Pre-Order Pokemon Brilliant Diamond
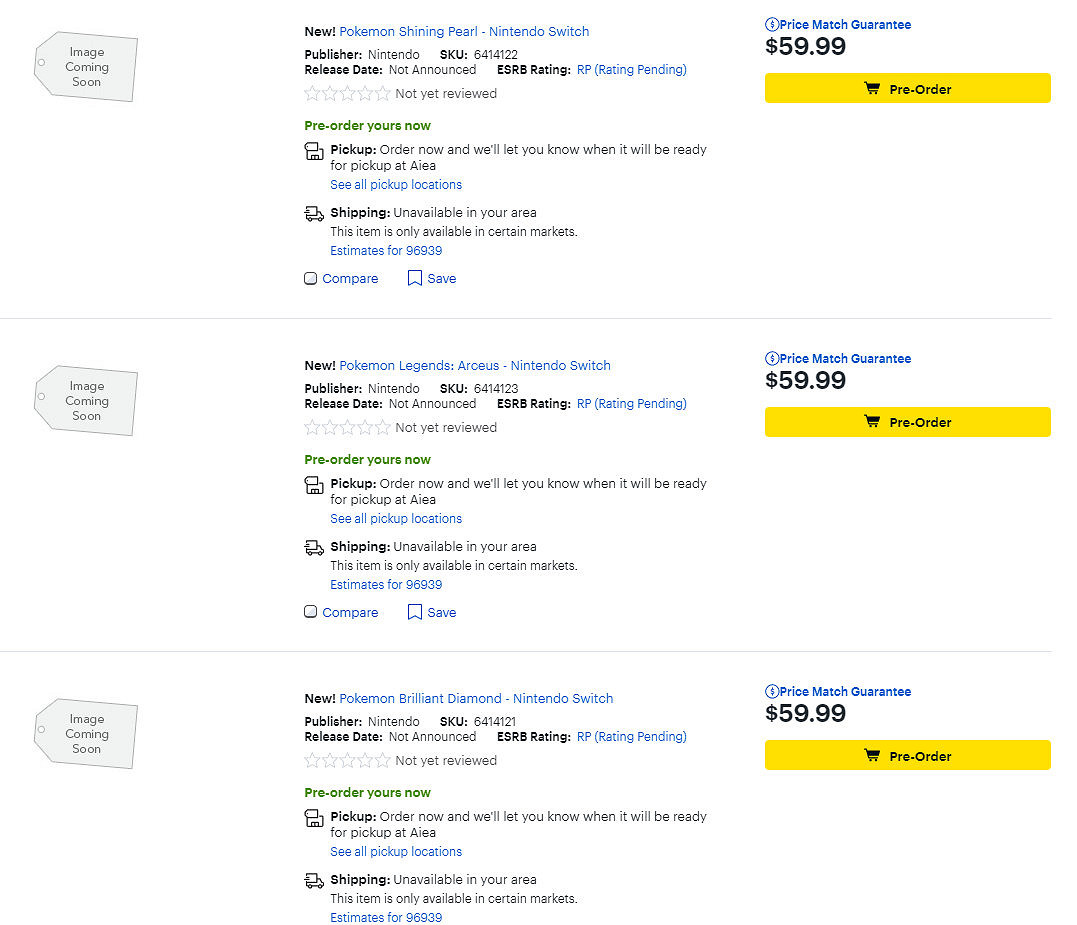 tap(907, 756)
